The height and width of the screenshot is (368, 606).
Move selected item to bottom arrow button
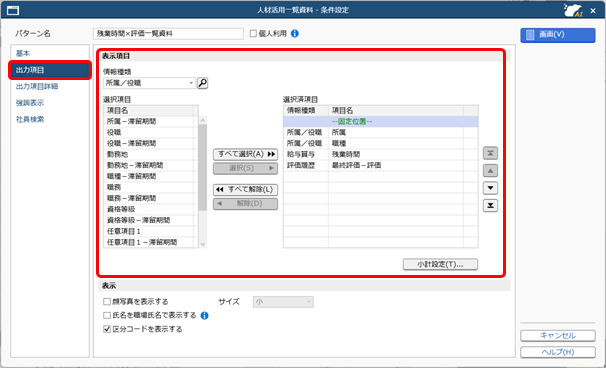[490, 205]
